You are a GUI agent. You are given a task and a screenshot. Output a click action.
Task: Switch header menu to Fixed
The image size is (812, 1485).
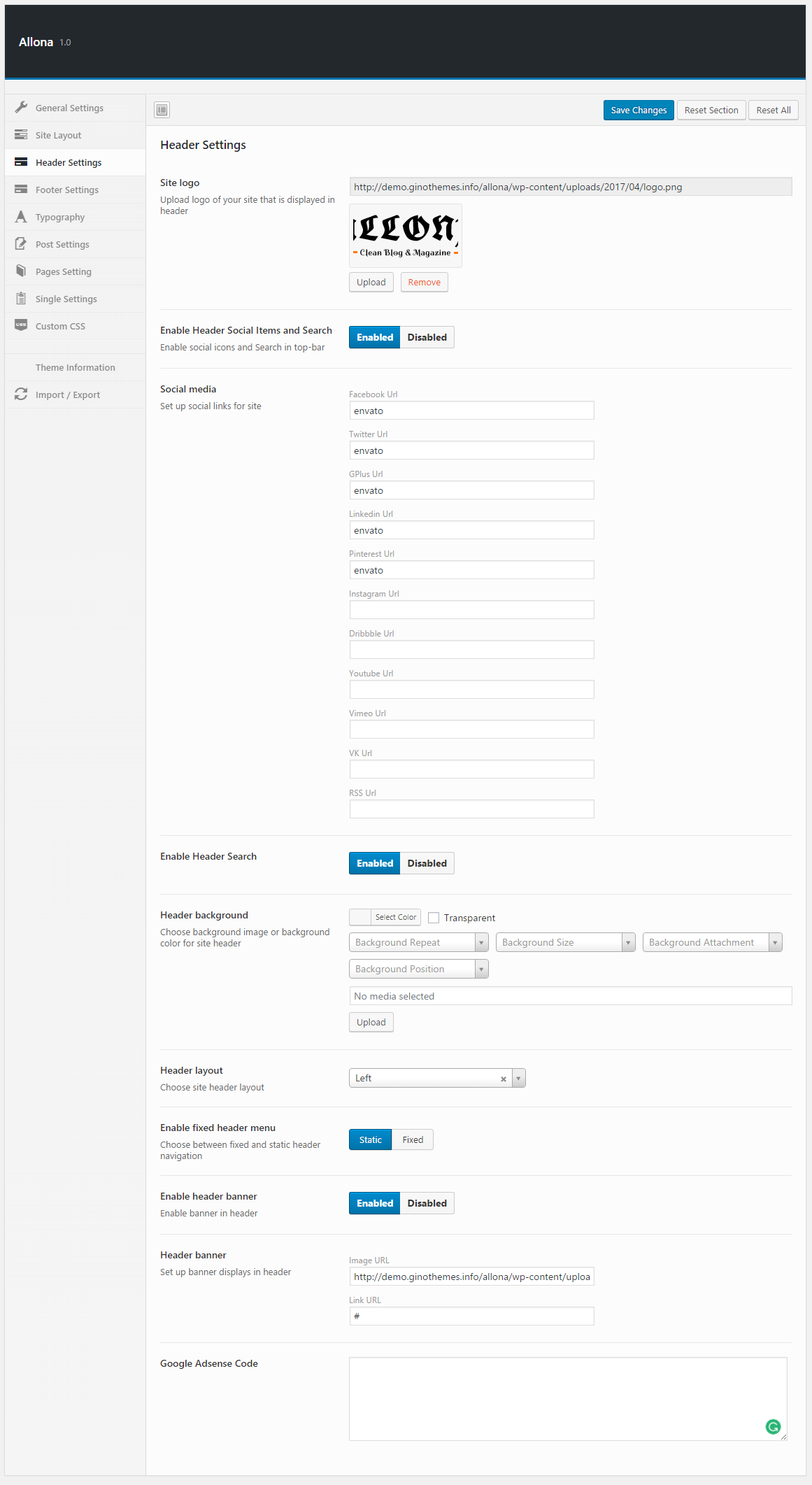coord(413,1139)
